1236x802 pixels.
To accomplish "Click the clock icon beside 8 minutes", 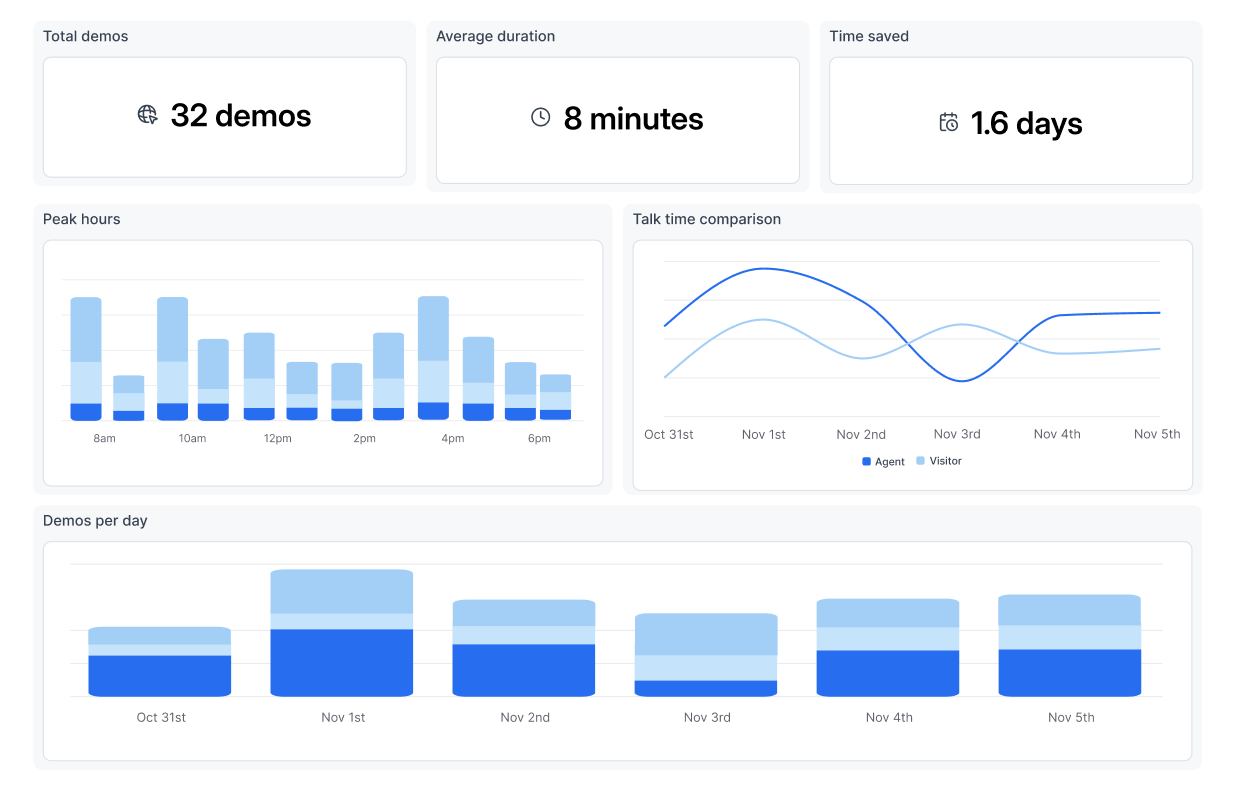I will 540,118.
